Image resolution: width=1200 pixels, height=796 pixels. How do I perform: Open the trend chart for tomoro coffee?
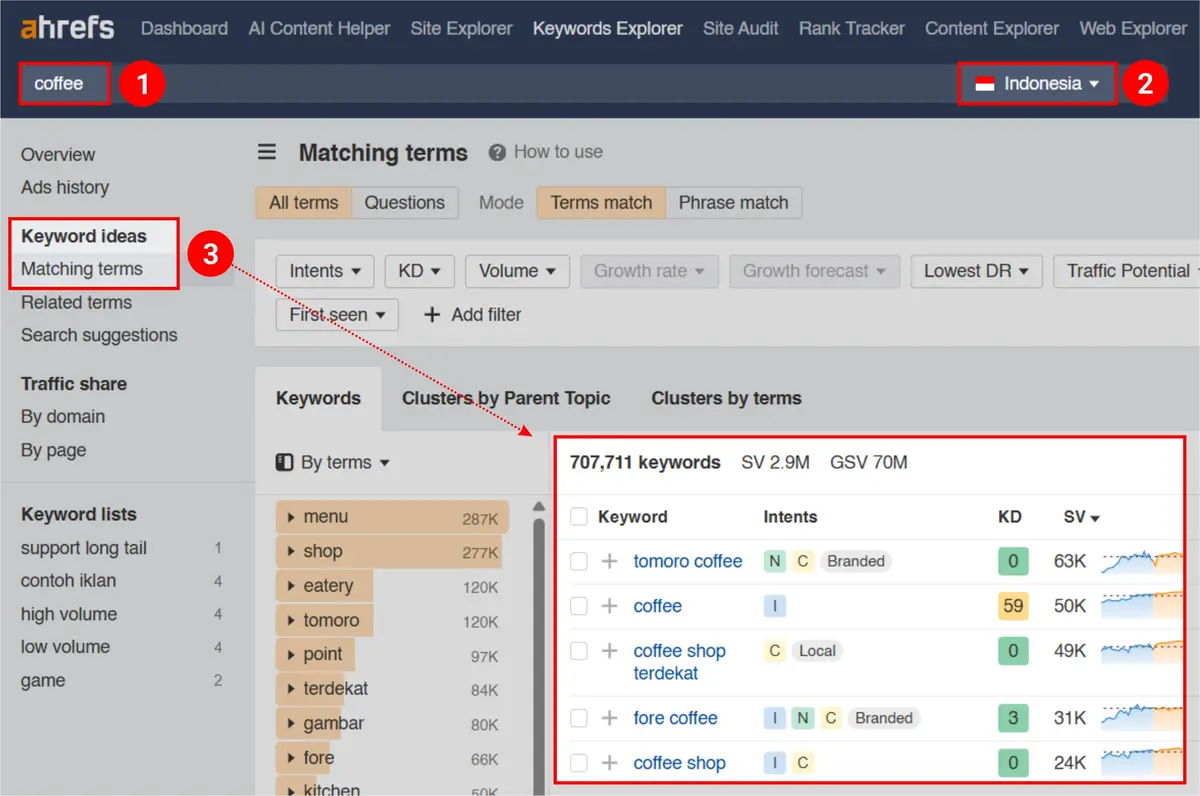tap(1141, 562)
